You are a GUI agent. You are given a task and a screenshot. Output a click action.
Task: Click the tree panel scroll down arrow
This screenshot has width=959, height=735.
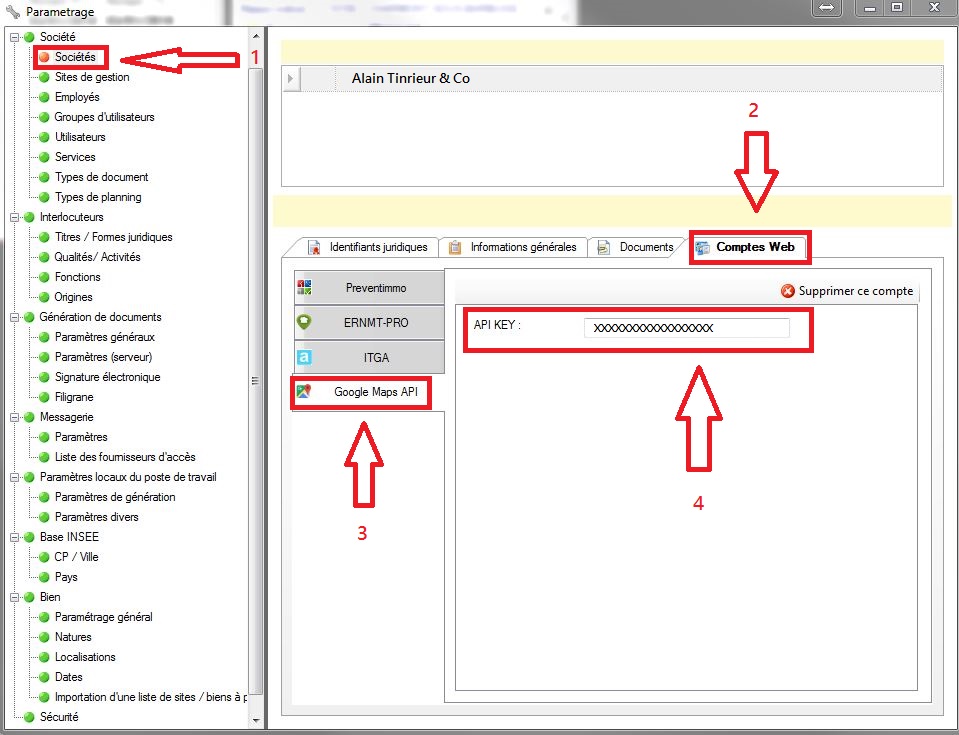257,719
